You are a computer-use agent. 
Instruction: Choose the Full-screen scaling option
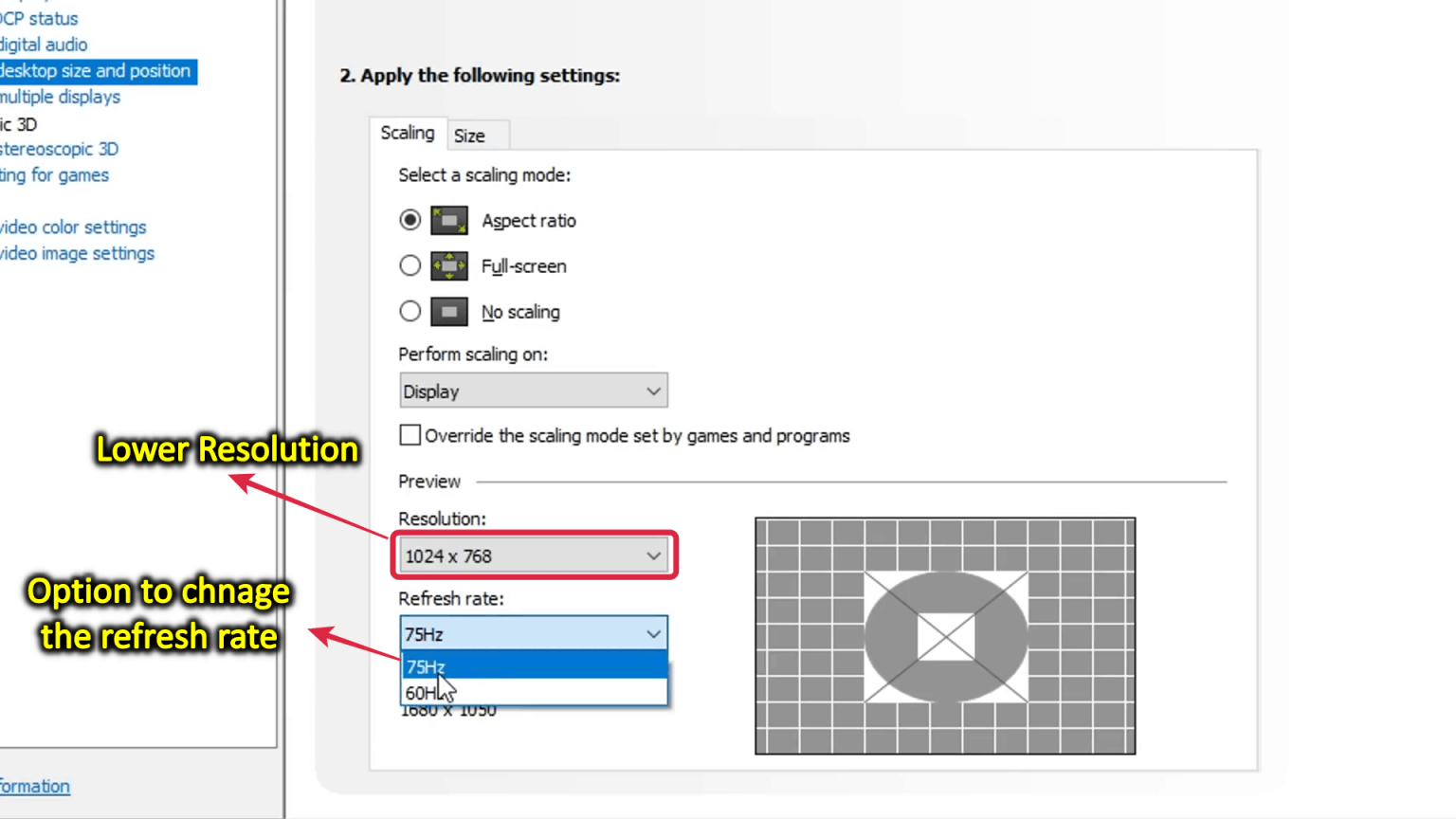pos(409,265)
